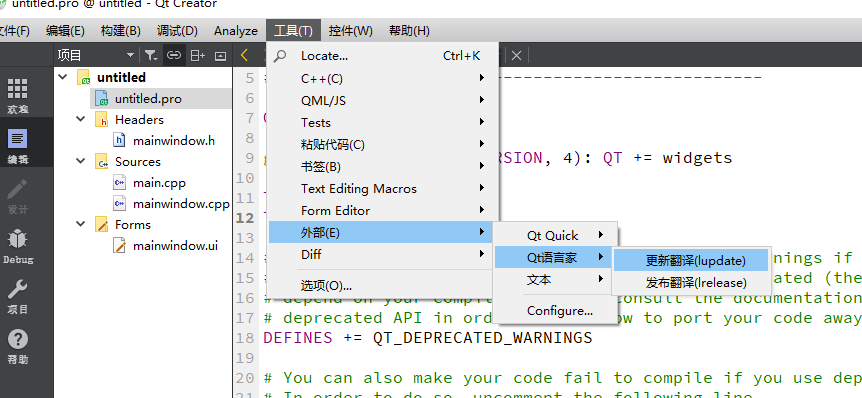862x398 pixels.
Task: Click the untitled.pro file icon
Action: (102, 98)
